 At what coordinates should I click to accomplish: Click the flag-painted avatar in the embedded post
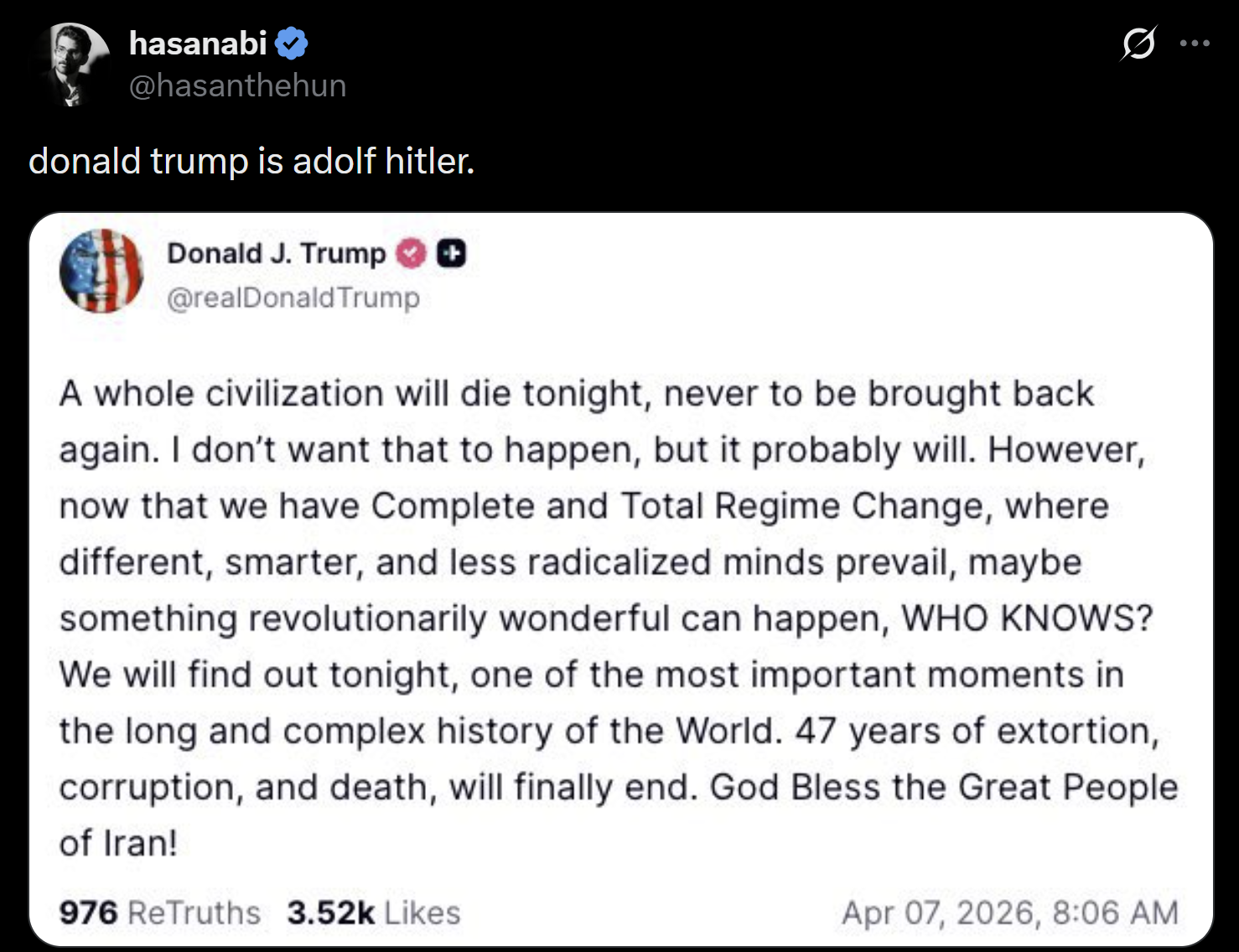[101, 271]
